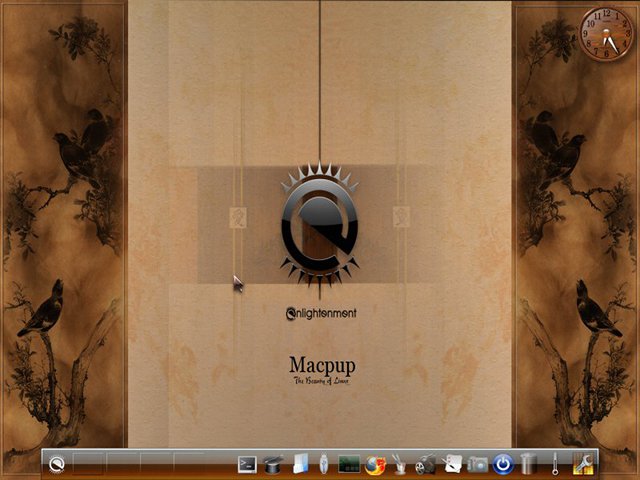This screenshot has height=480, width=640.
Task: Switch to the fourth virtual desktop in pager
Action: point(190,463)
